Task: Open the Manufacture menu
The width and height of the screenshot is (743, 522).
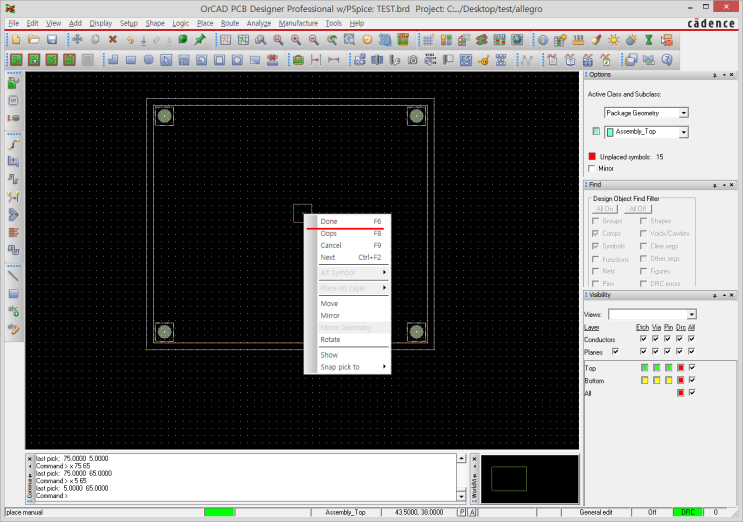Action: point(298,22)
